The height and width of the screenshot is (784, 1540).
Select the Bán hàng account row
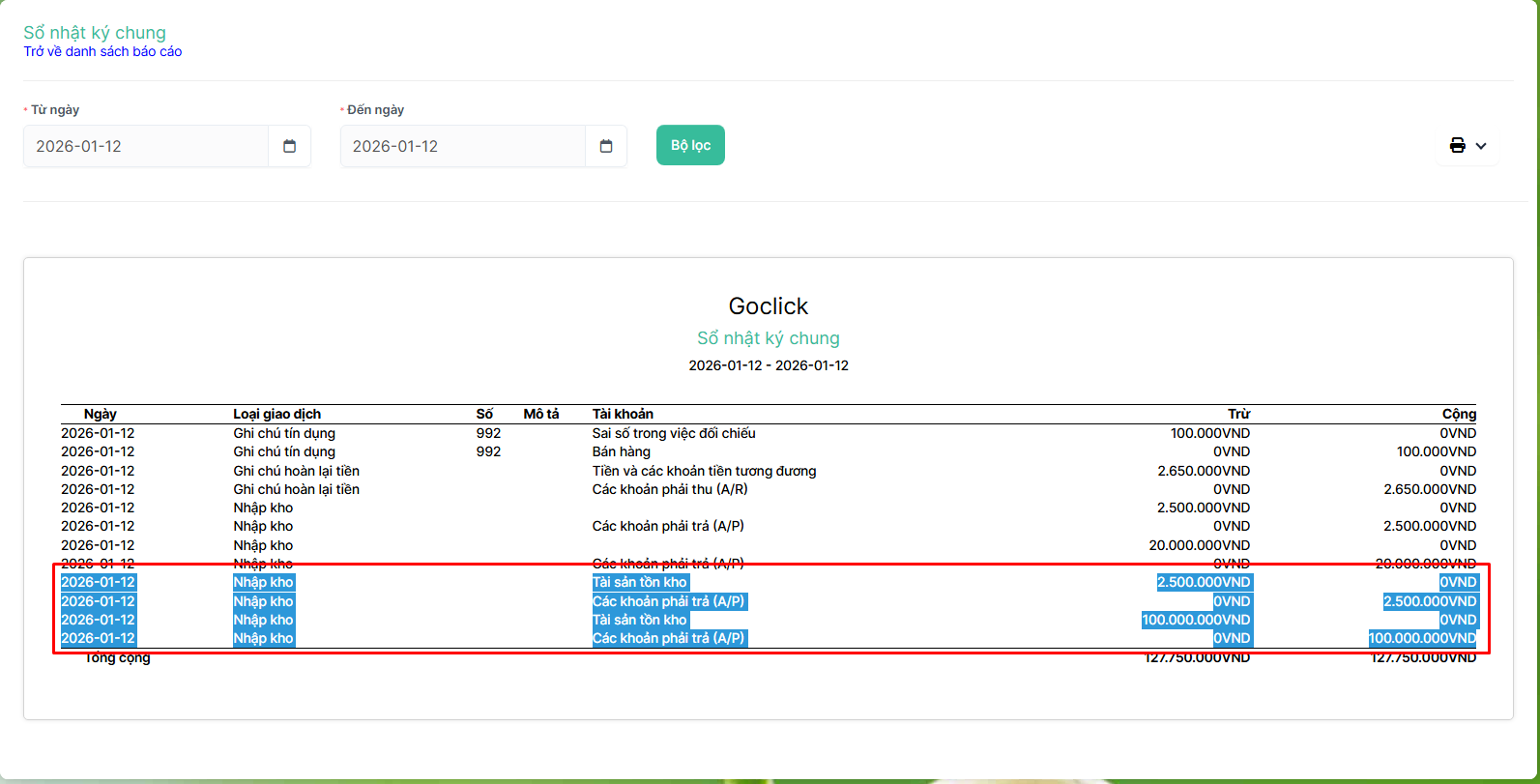pos(621,451)
